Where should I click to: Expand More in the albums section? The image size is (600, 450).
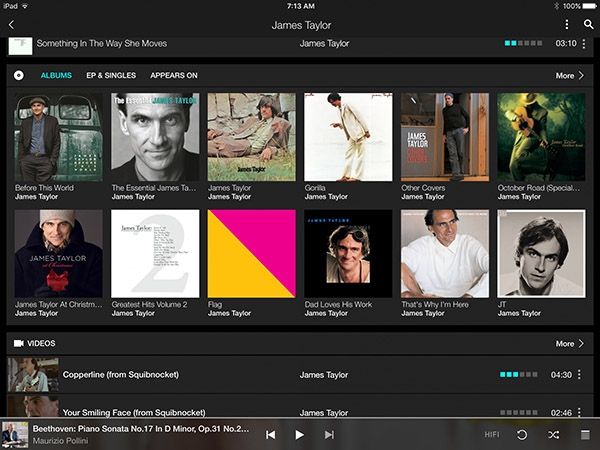coord(570,75)
